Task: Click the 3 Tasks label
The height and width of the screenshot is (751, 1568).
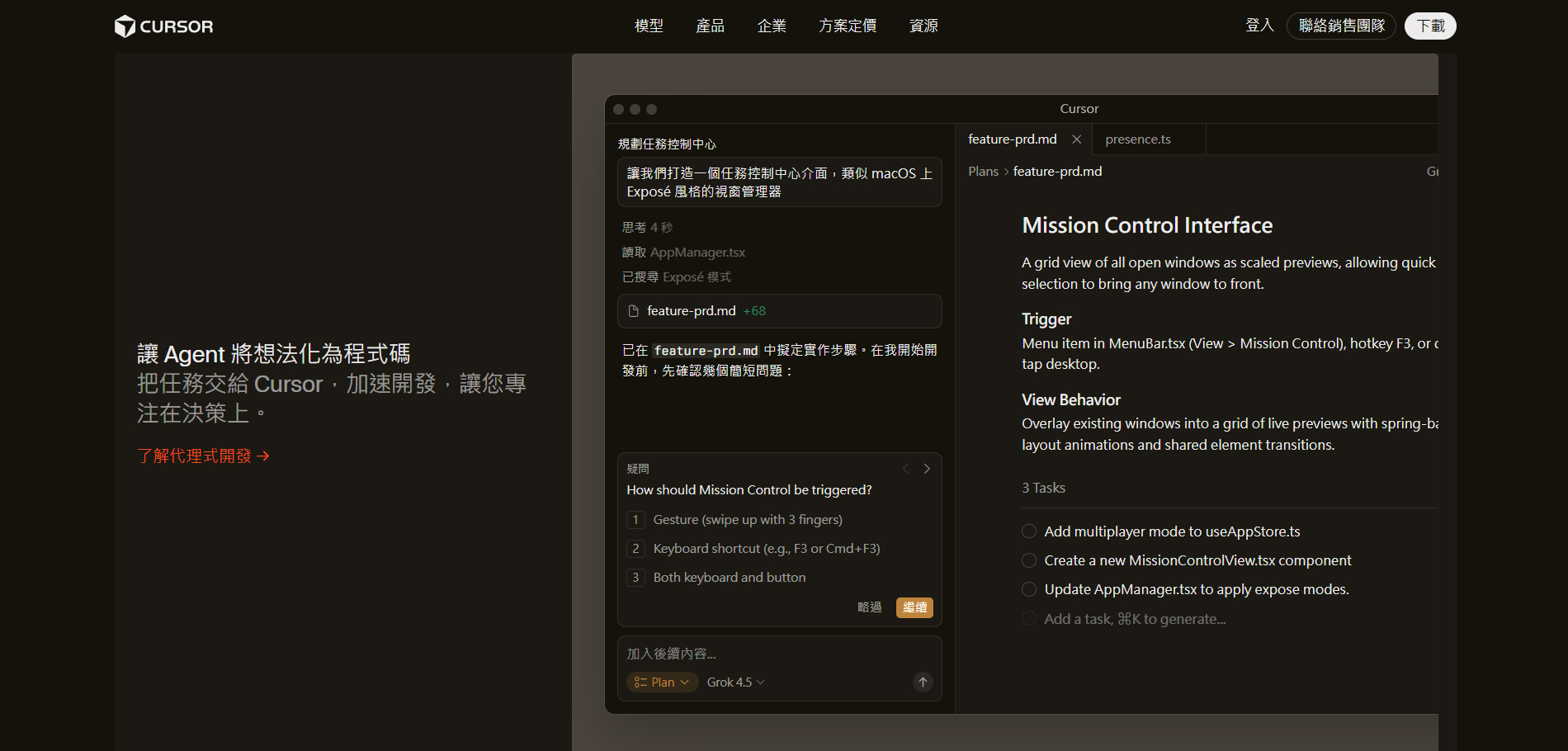Action: 1043,488
